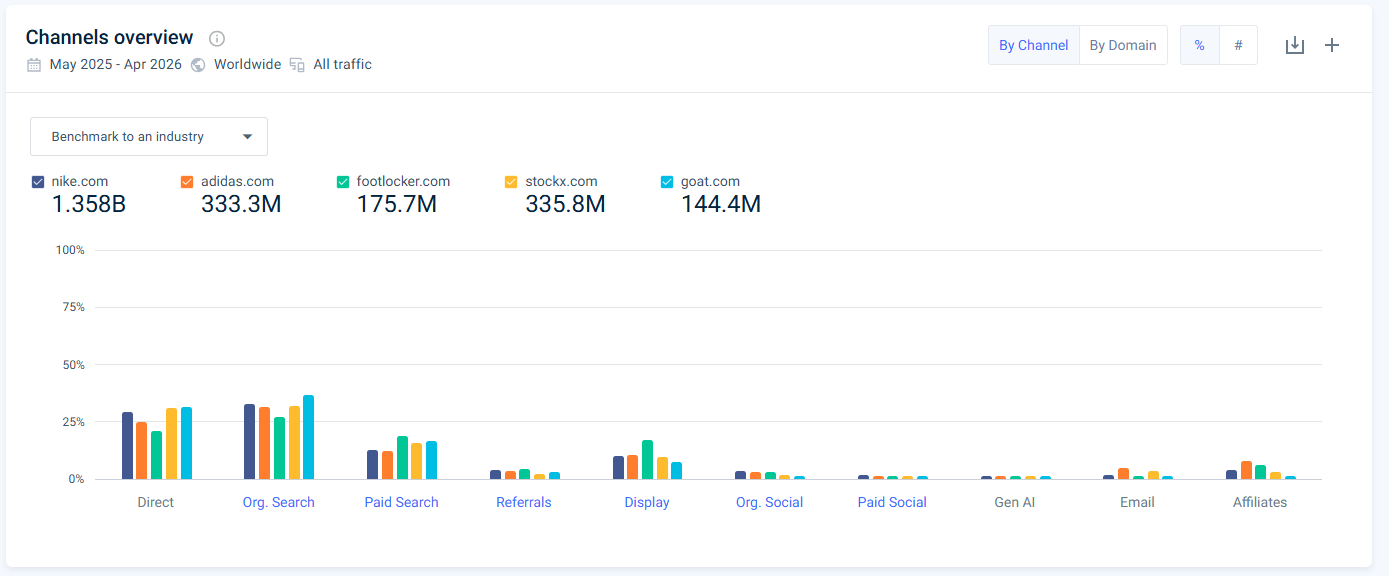This screenshot has width=1389, height=576.
Task: Click the Worldwide region text
Action: tap(247, 64)
